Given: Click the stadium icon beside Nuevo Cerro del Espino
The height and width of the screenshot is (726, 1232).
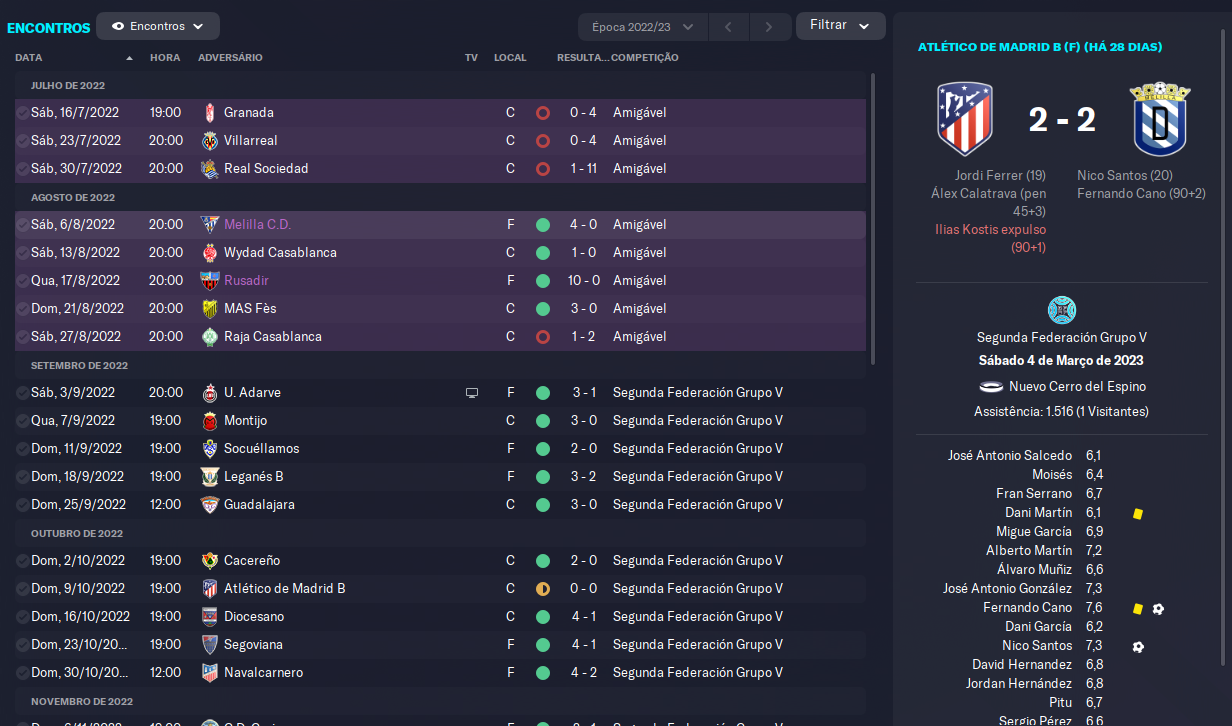Looking at the screenshot, I should pyautogui.click(x=991, y=387).
